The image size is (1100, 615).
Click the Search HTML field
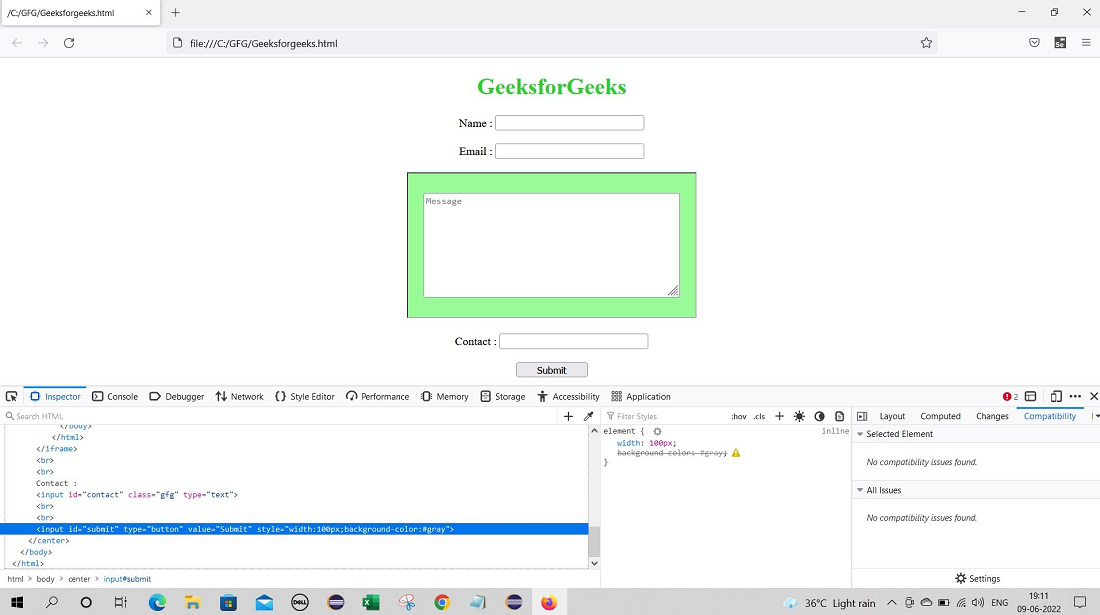[281, 416]
